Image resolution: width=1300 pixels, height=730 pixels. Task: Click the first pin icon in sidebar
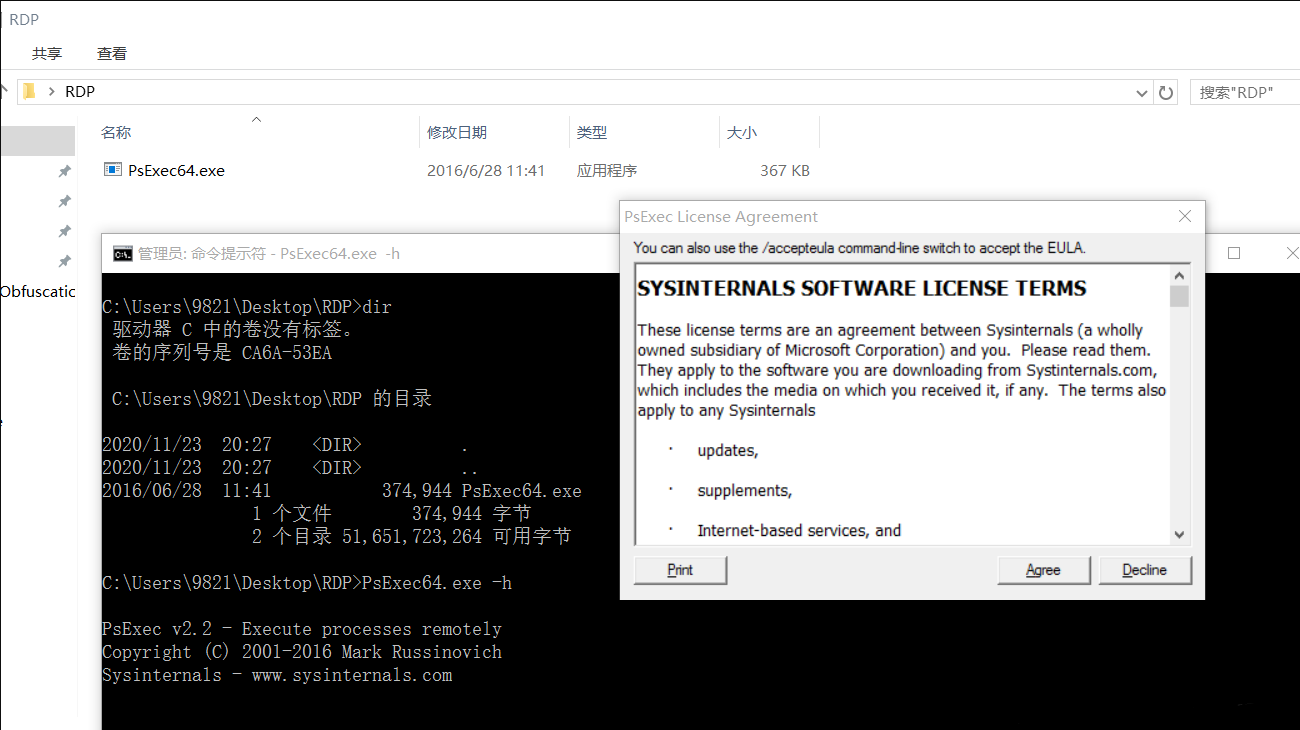coord(65,172)
